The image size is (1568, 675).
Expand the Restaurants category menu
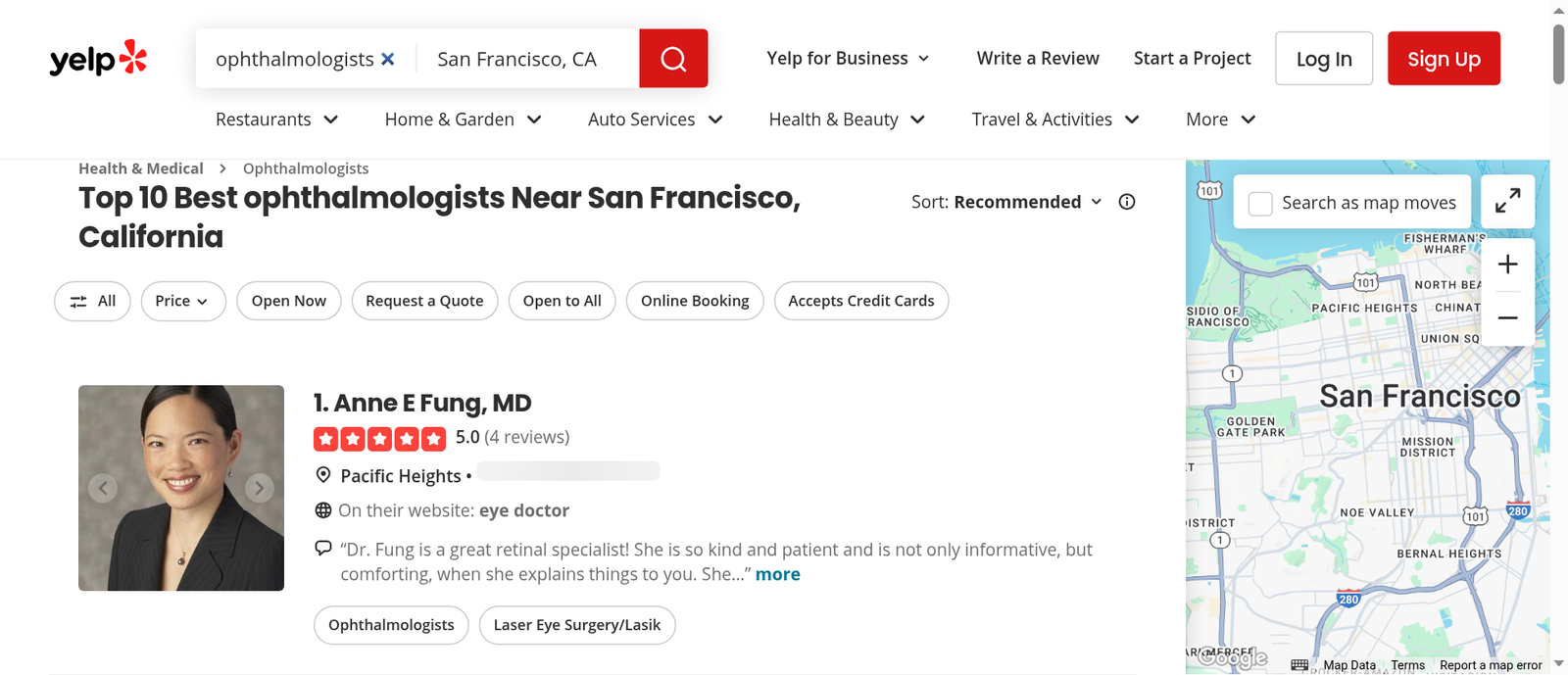(x=277, y=120)
